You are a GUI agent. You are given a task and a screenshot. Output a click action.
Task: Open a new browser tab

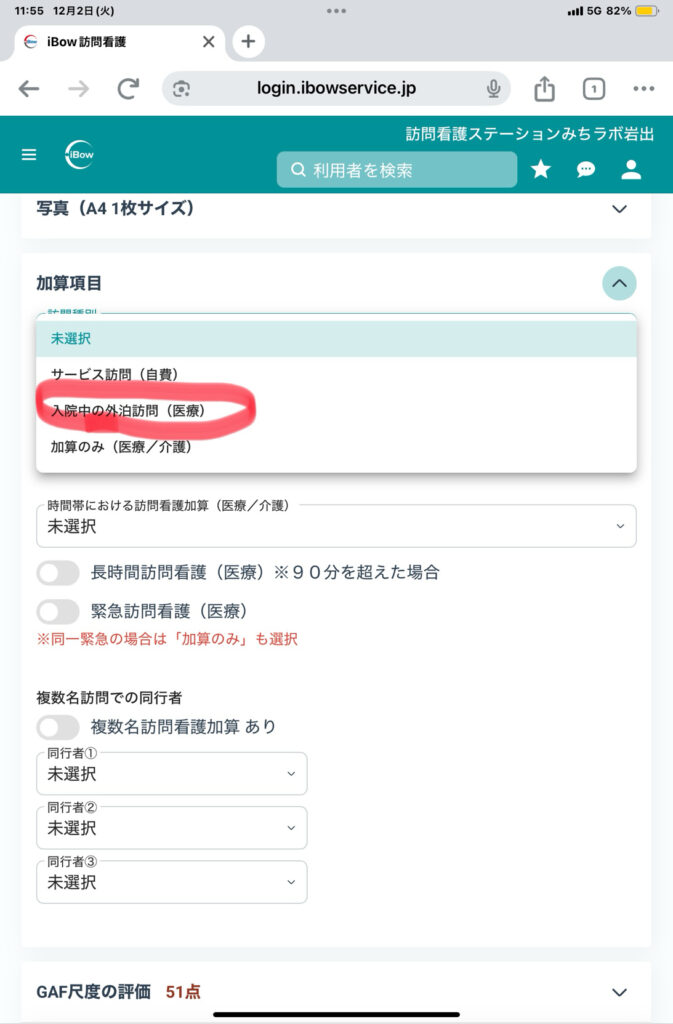(x=248, y=42)
